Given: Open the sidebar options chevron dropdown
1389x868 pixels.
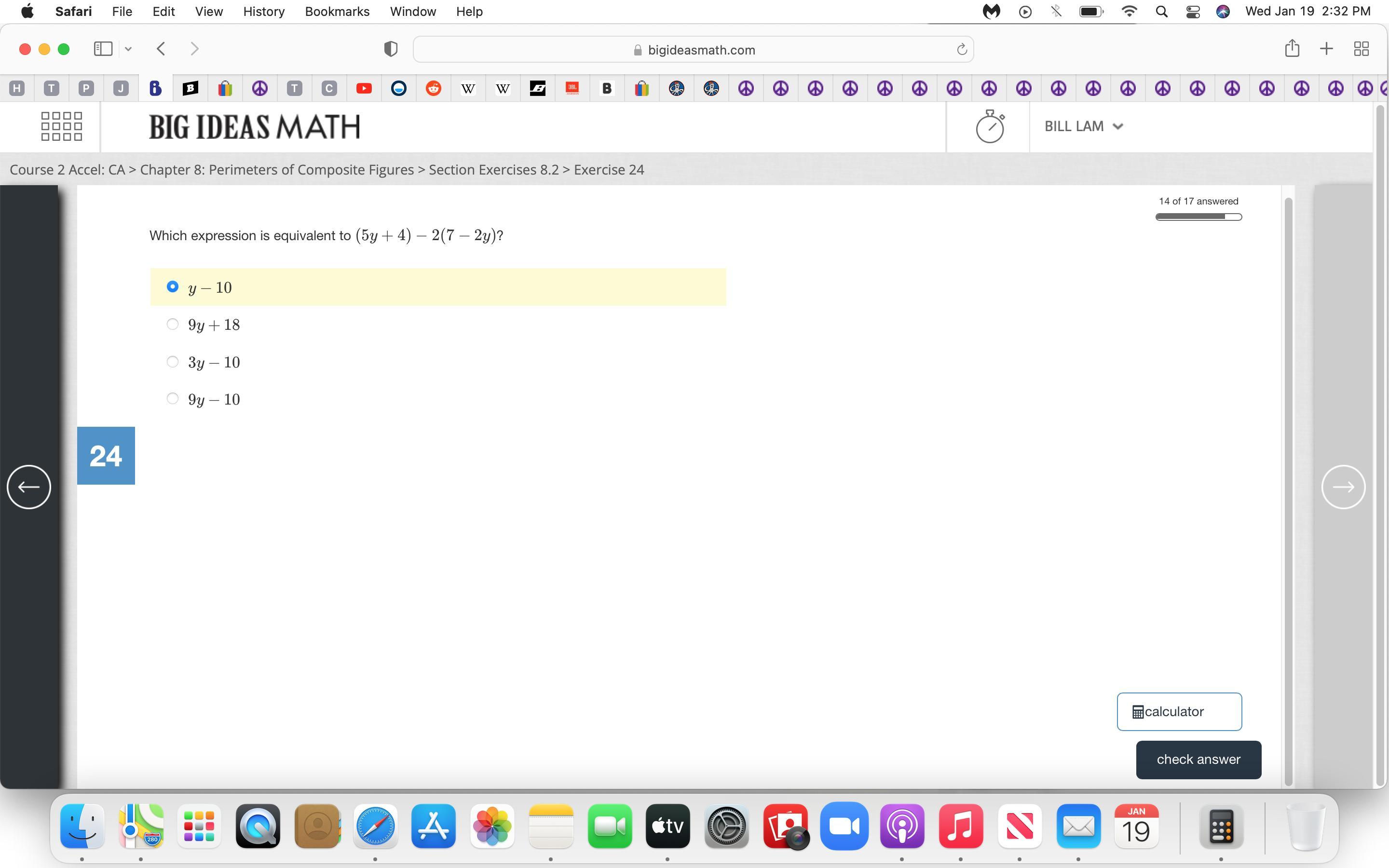Looking at the screenshot, I should click(x=129, y=49).
